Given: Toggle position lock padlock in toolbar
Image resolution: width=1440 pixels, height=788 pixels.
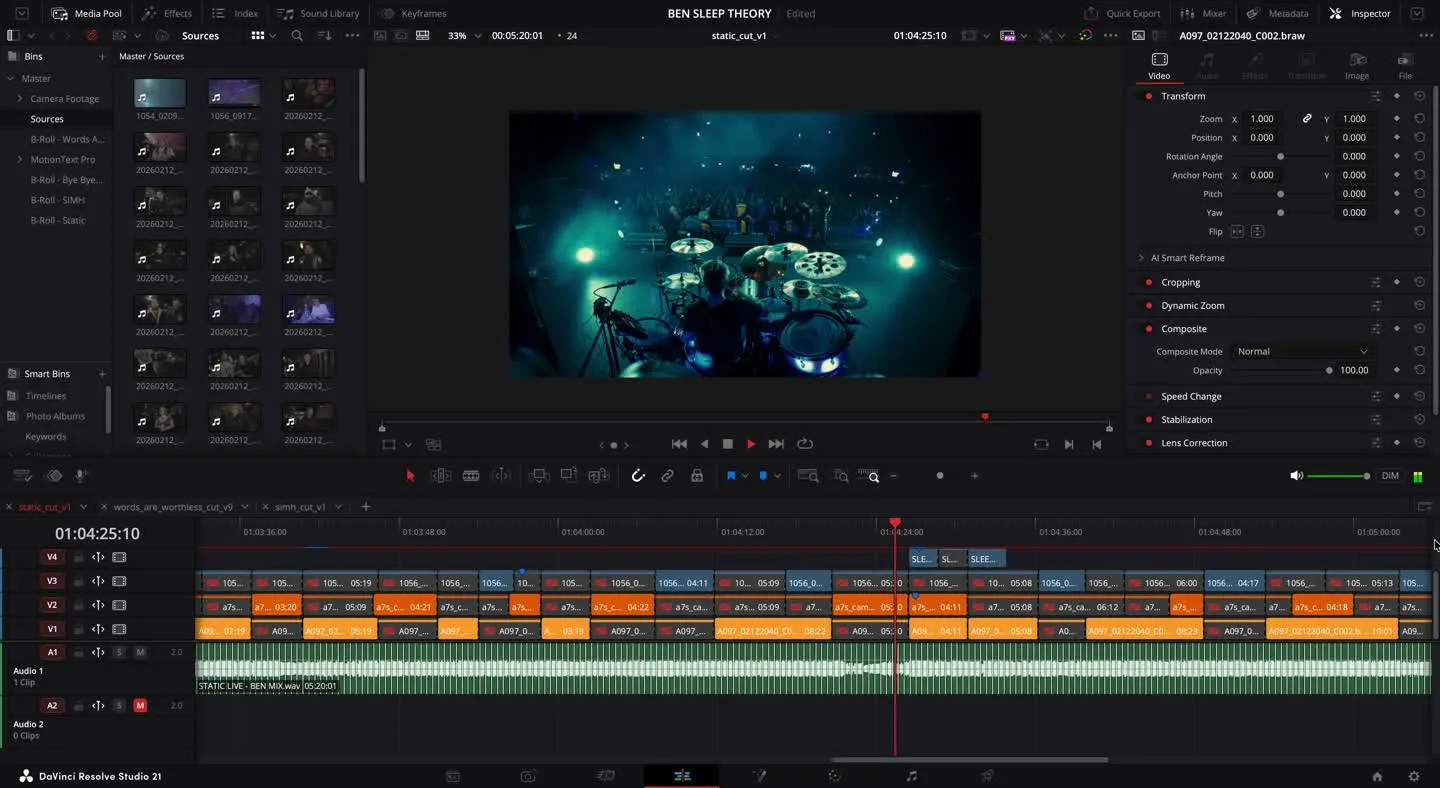Looking at the screenshot, I should tap(697, 476).
